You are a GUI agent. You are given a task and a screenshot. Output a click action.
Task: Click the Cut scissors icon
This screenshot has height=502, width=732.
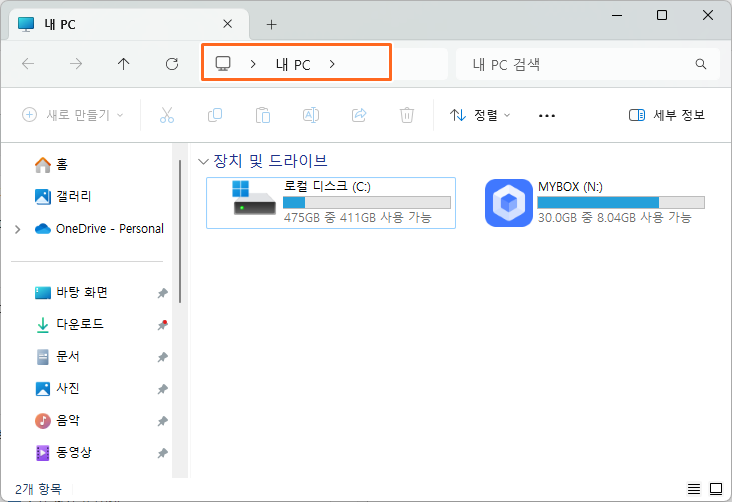(x=167, y=115)
